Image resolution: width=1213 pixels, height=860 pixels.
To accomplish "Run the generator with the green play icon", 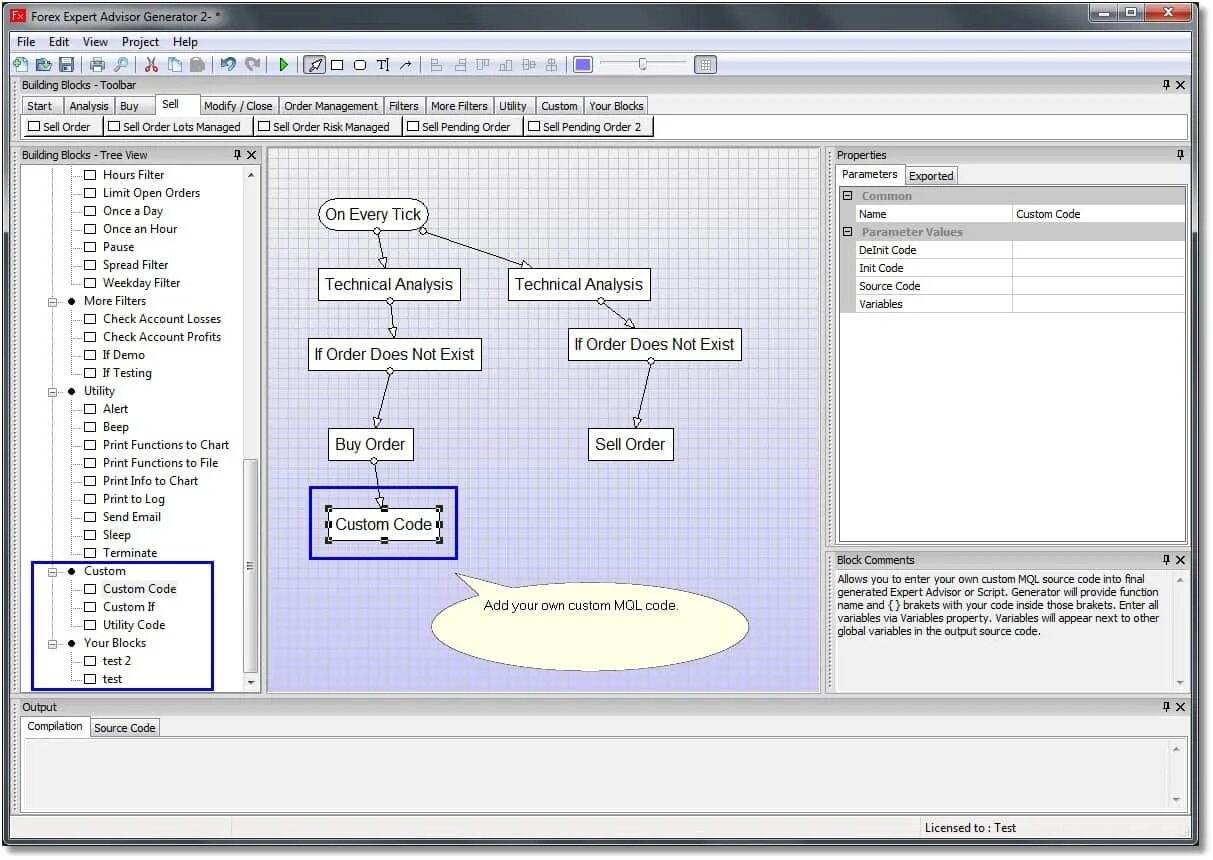I will 284,64.
